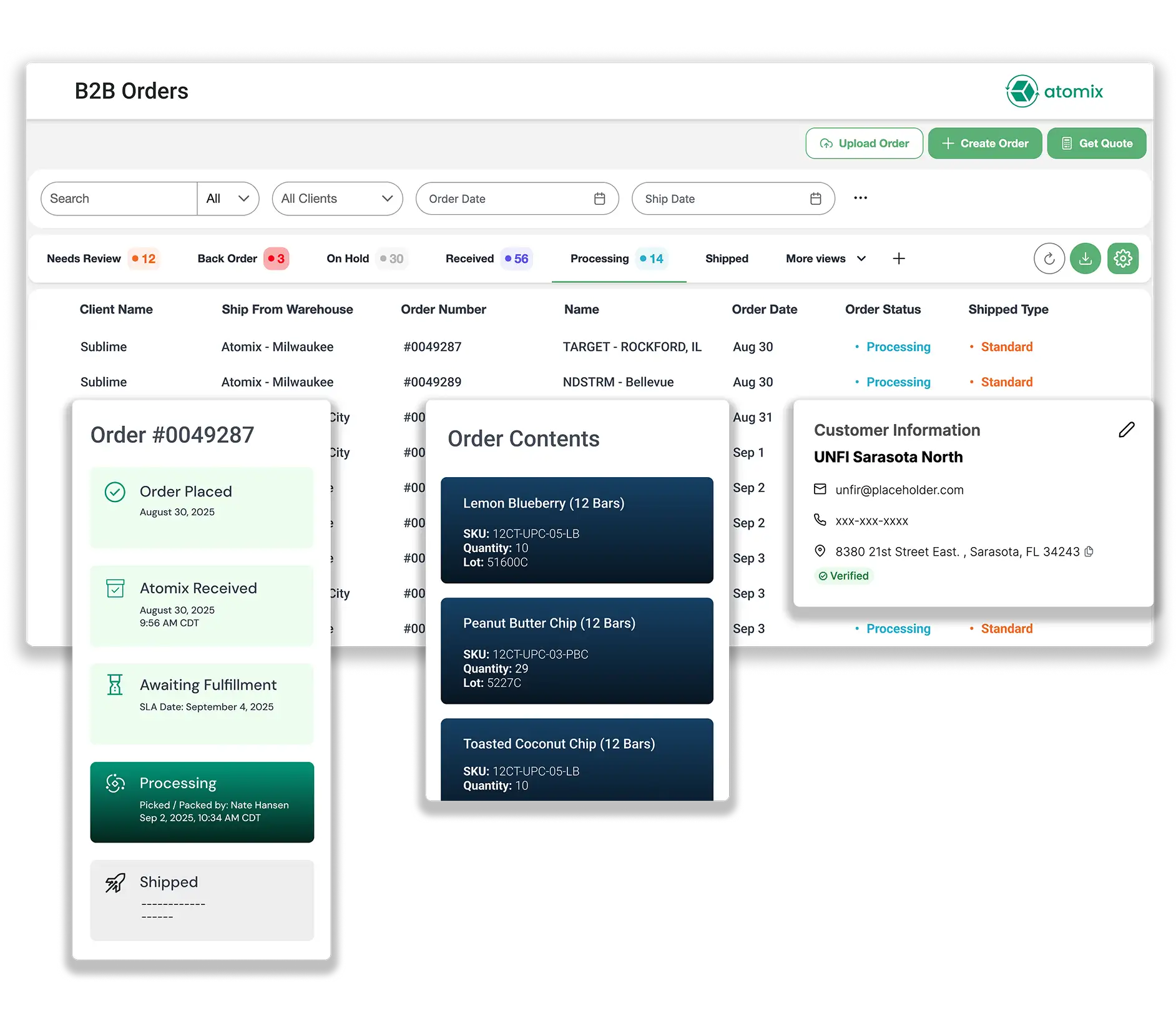Select the Processing timeline step
The height and width of the screenshot is (1036, 1176).
pyautogui.click(x=202, y=802)
